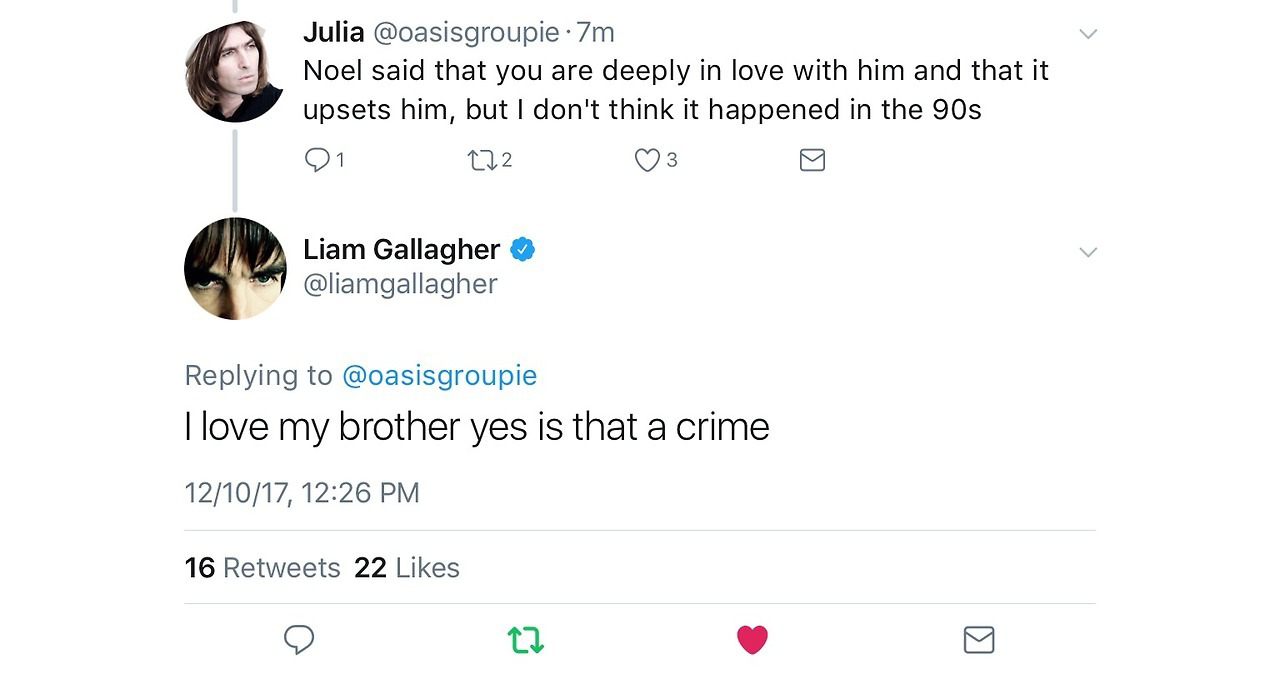The height and width of the screenshot is (674, 1280).
Task: Retweet Julia's tweet with 2 retweets
Action: click(482, 160)
